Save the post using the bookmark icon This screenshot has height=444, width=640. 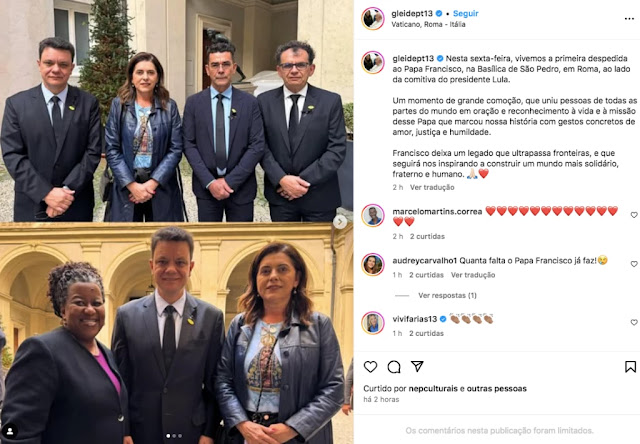630,366
